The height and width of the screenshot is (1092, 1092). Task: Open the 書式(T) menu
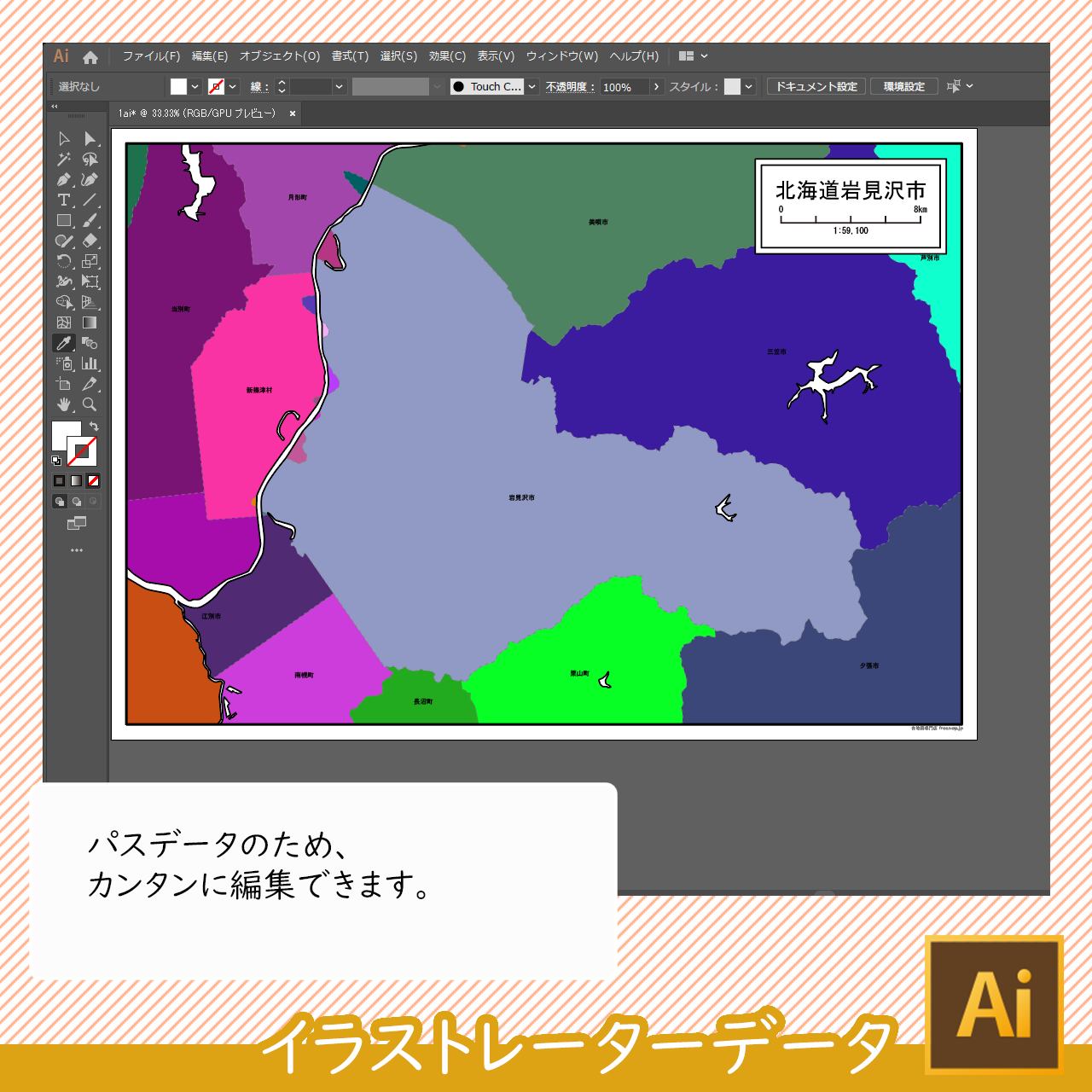pyautogui.click(x=350, y=56)
